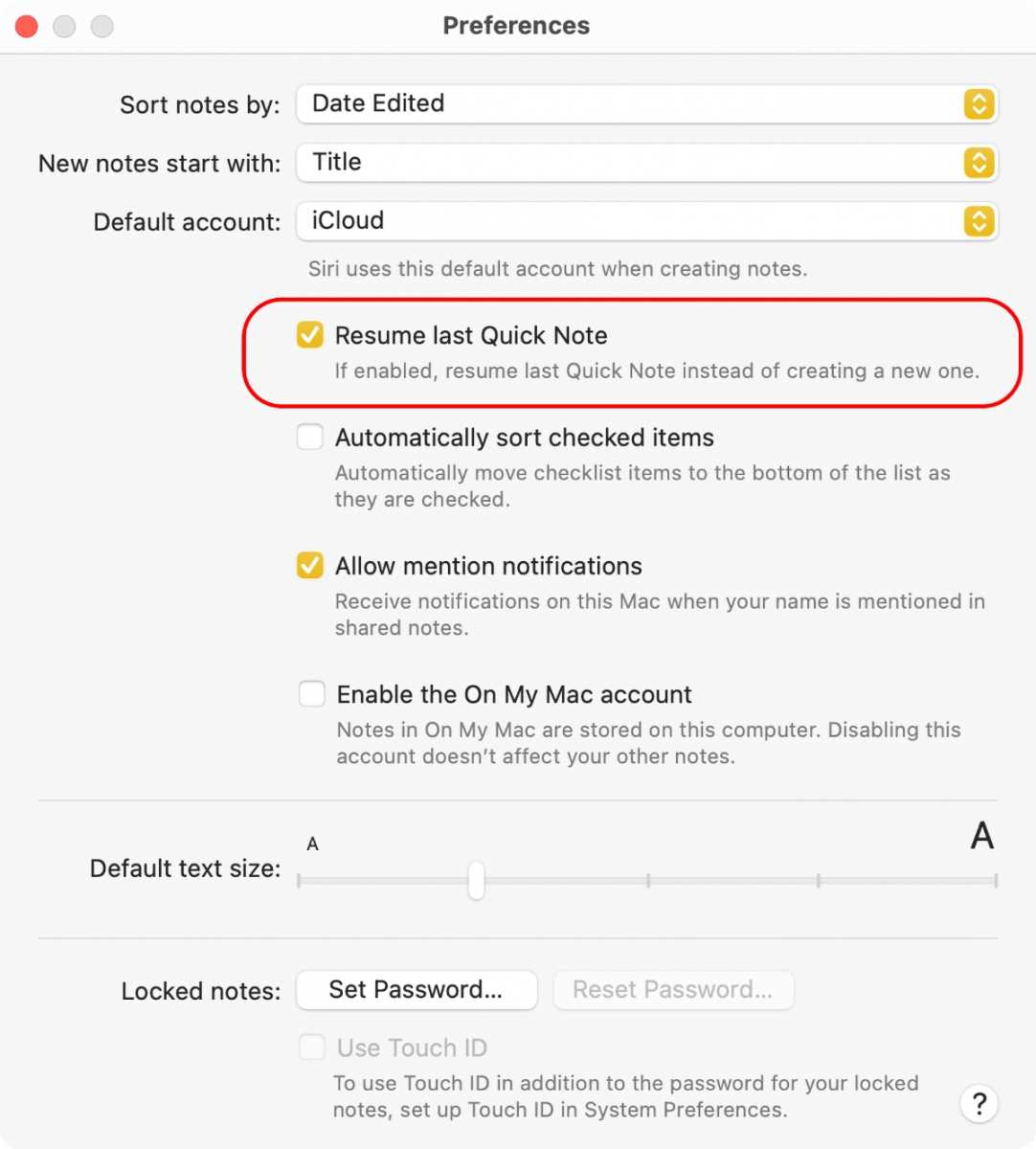Click the yellow chevron on Title dropdown
This screenshot has width=1036, height=1149.
pos(979,163)
